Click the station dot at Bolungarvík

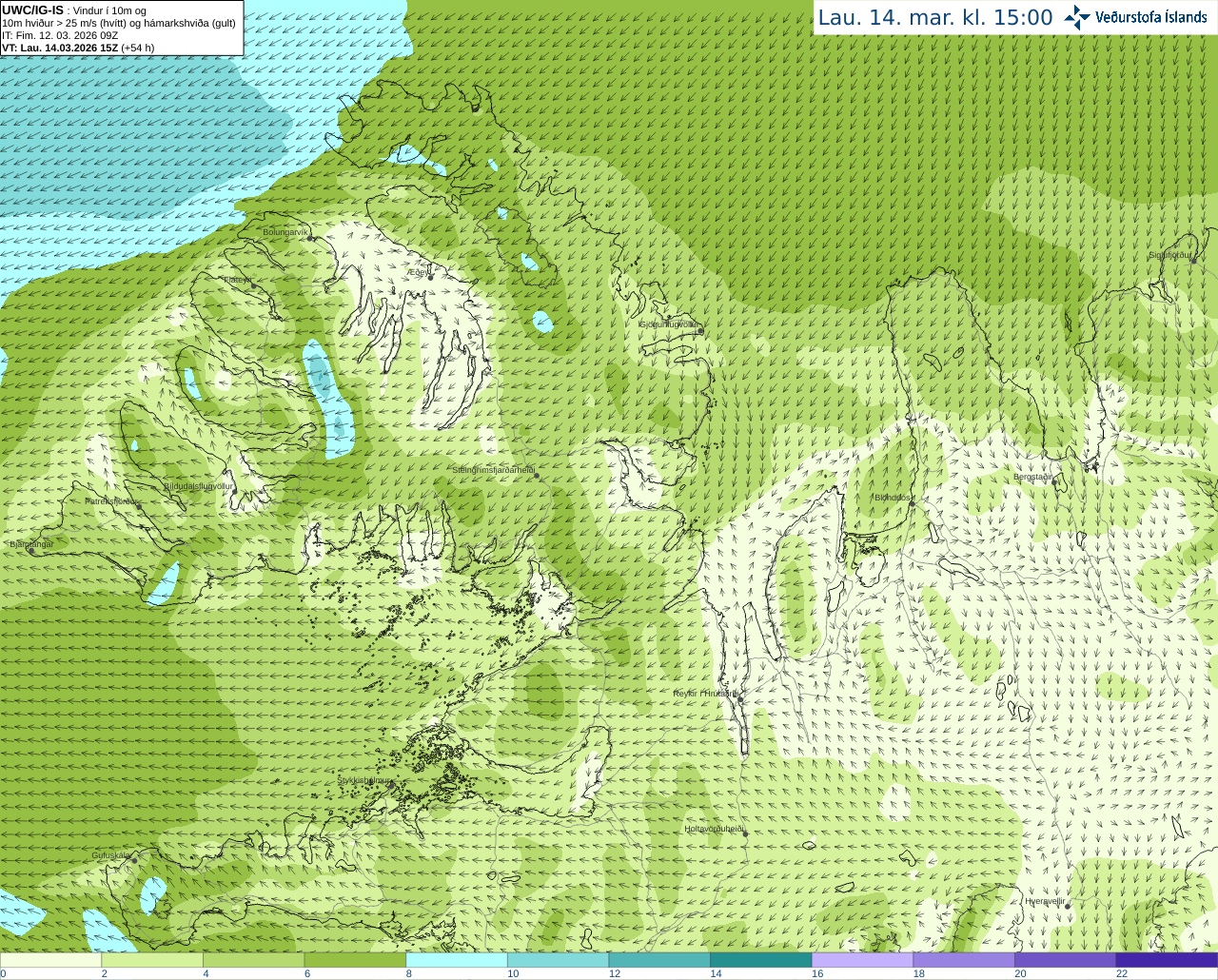point(311,237)
